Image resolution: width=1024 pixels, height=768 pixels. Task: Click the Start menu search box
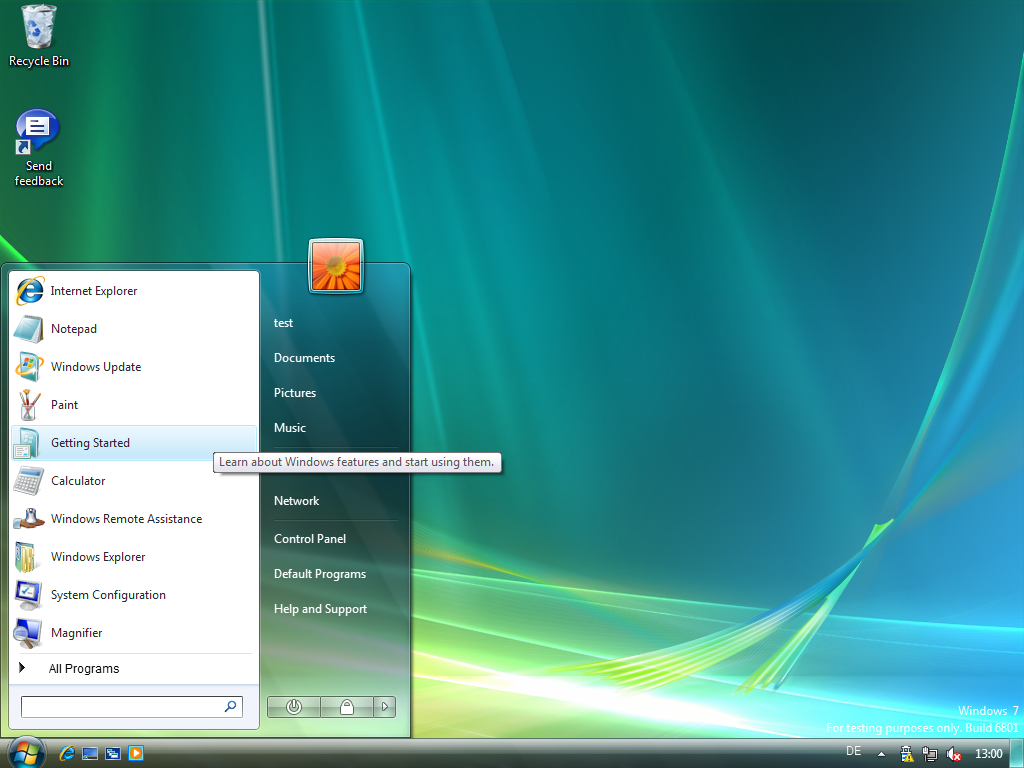132,707
